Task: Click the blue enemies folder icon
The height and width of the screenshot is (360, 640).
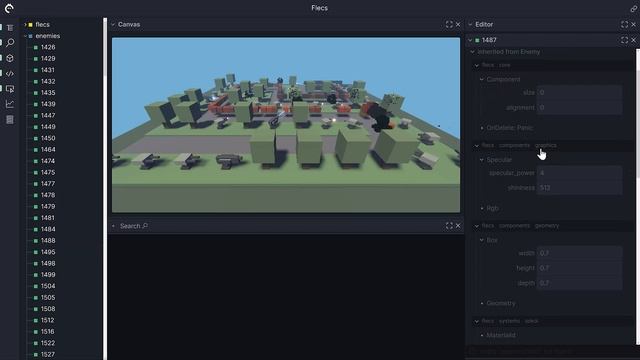Action: tap(30, 36)
